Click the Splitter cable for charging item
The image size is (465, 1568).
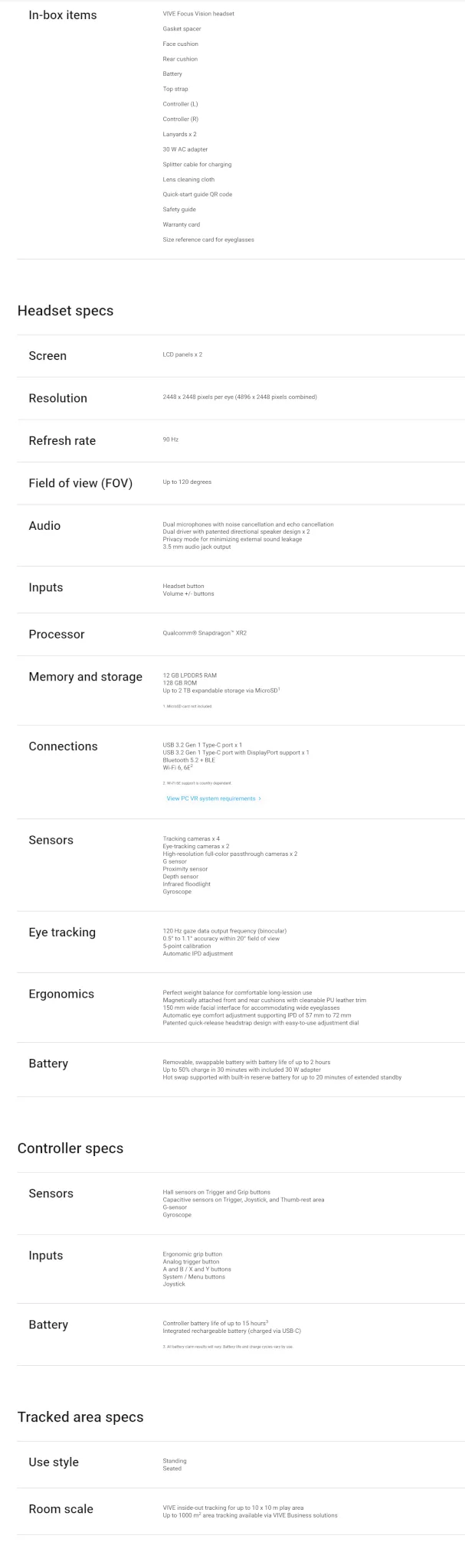(x=197, y=165)
